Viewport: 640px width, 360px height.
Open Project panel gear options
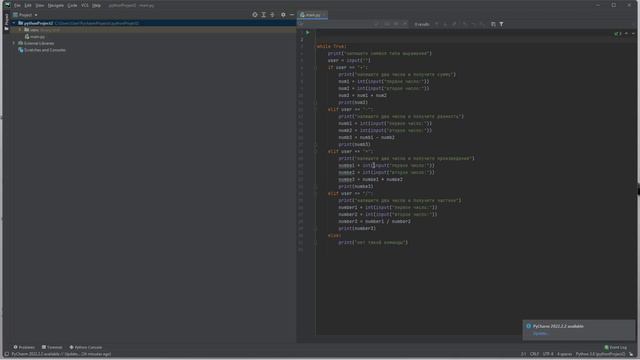(x=283, y=15)
